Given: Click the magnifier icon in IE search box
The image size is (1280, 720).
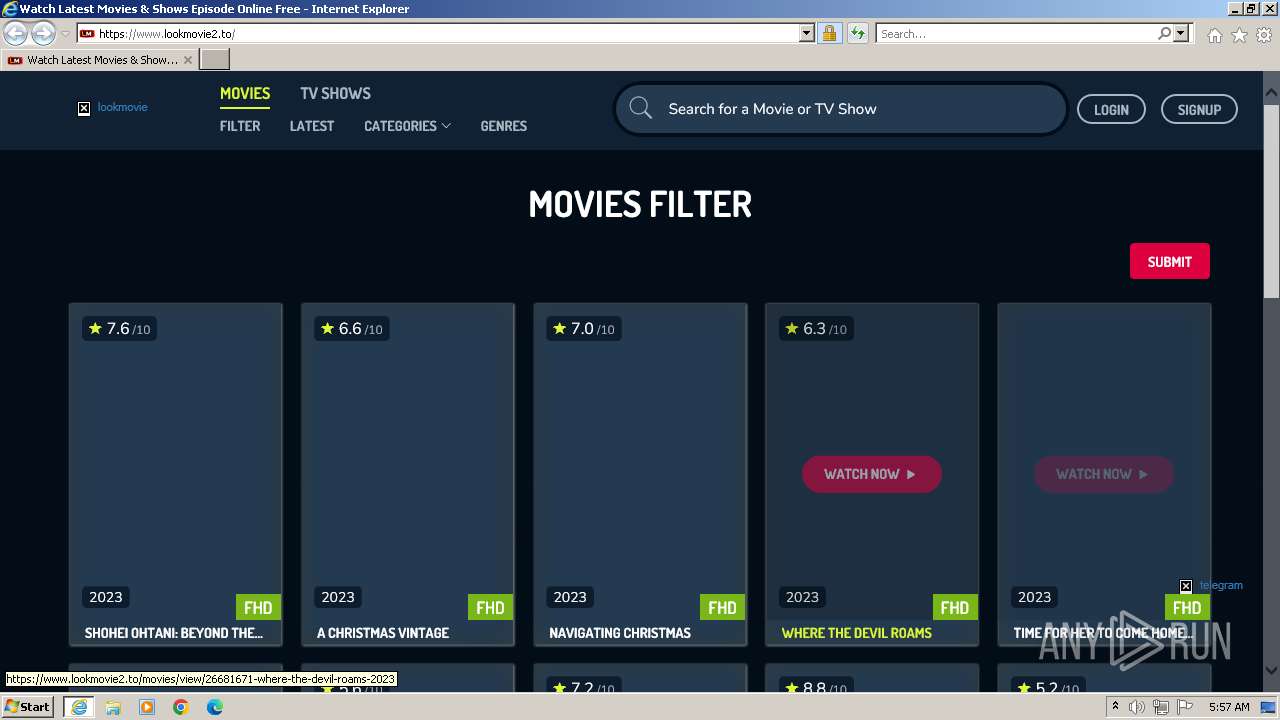Looking at the screenshot, I should 1164,33.
